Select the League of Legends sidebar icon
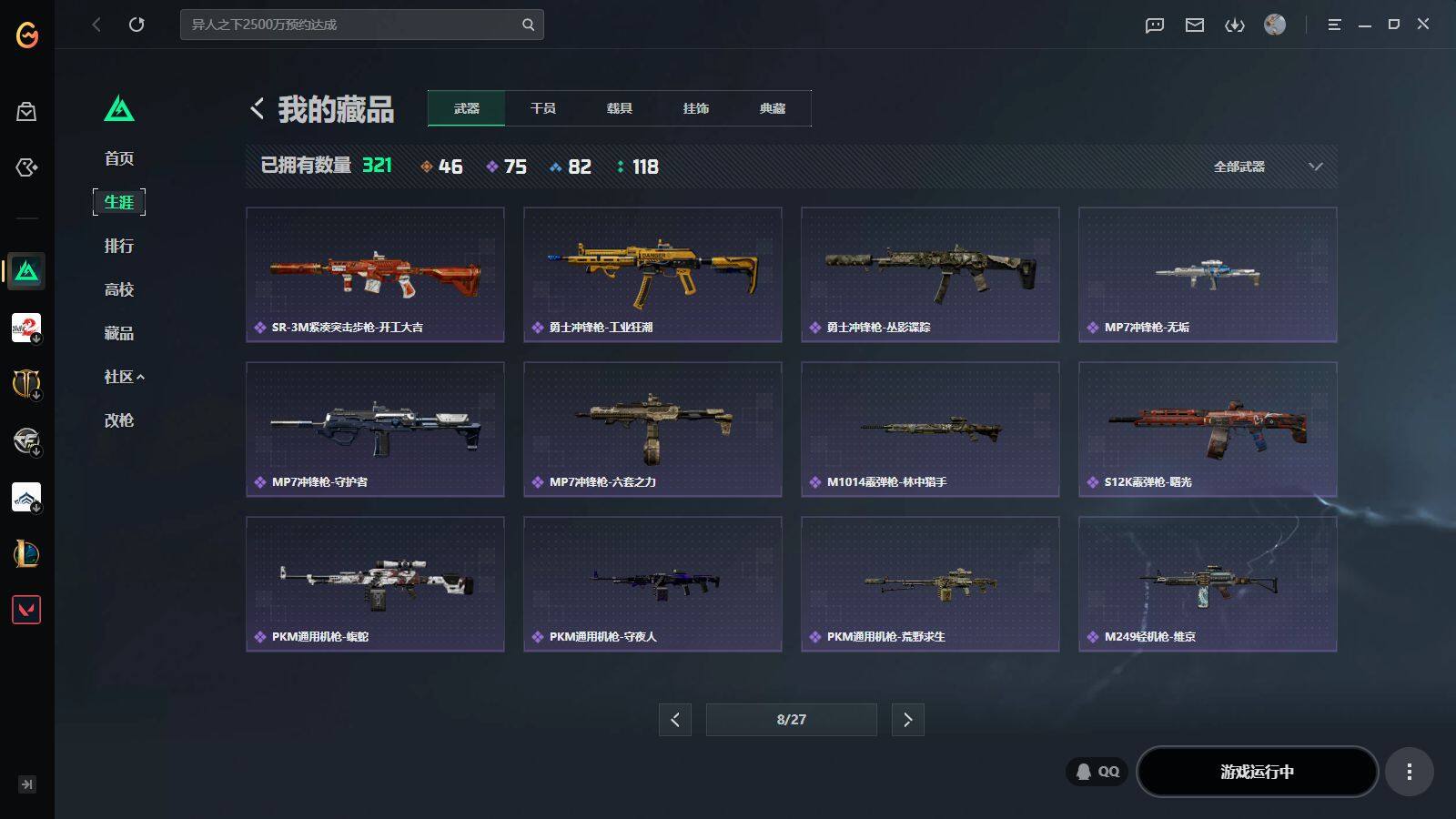 pyautogui.click(x=26, y=553)
